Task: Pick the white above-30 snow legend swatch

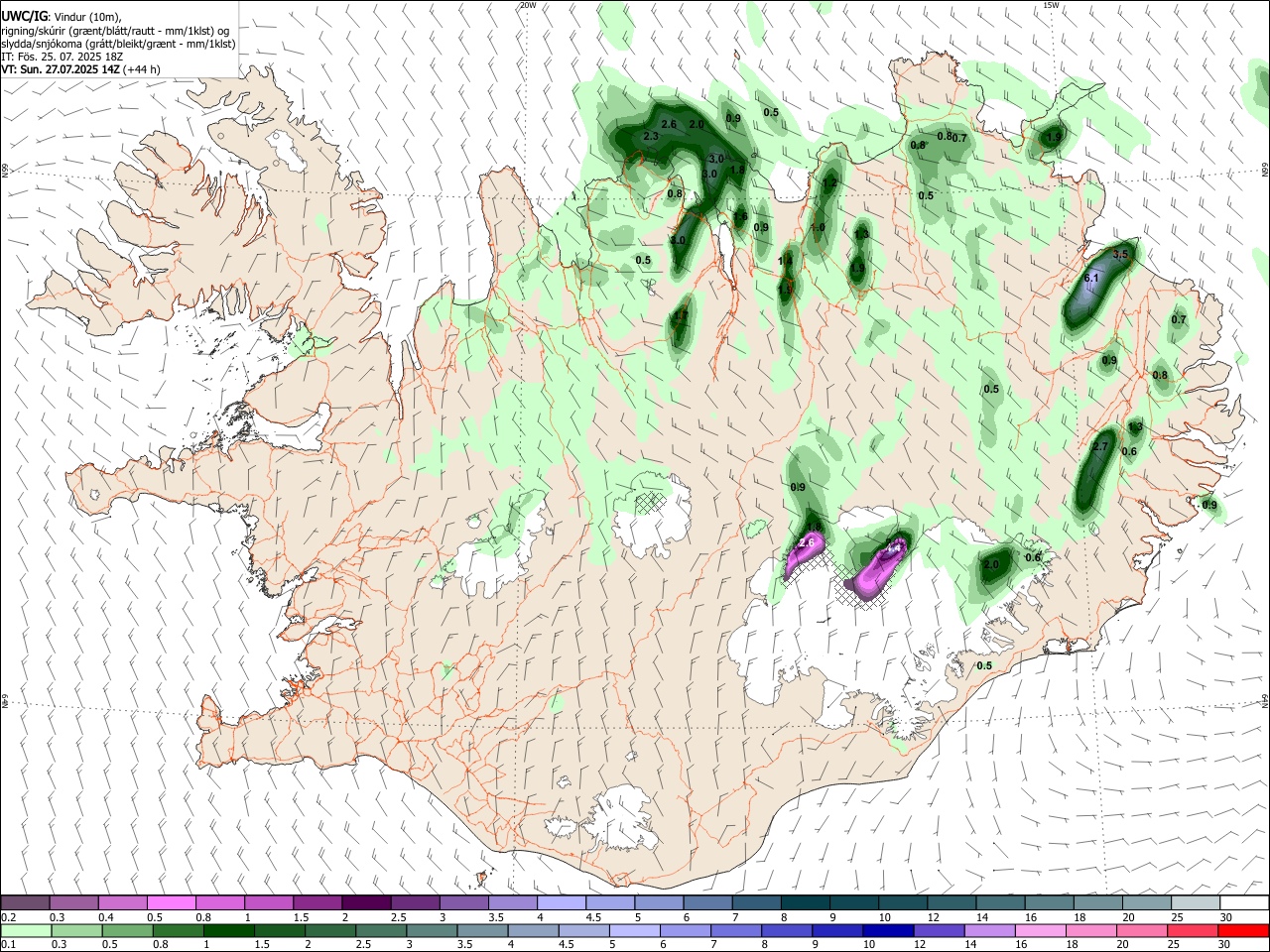Action: [x=1243, y=902]
